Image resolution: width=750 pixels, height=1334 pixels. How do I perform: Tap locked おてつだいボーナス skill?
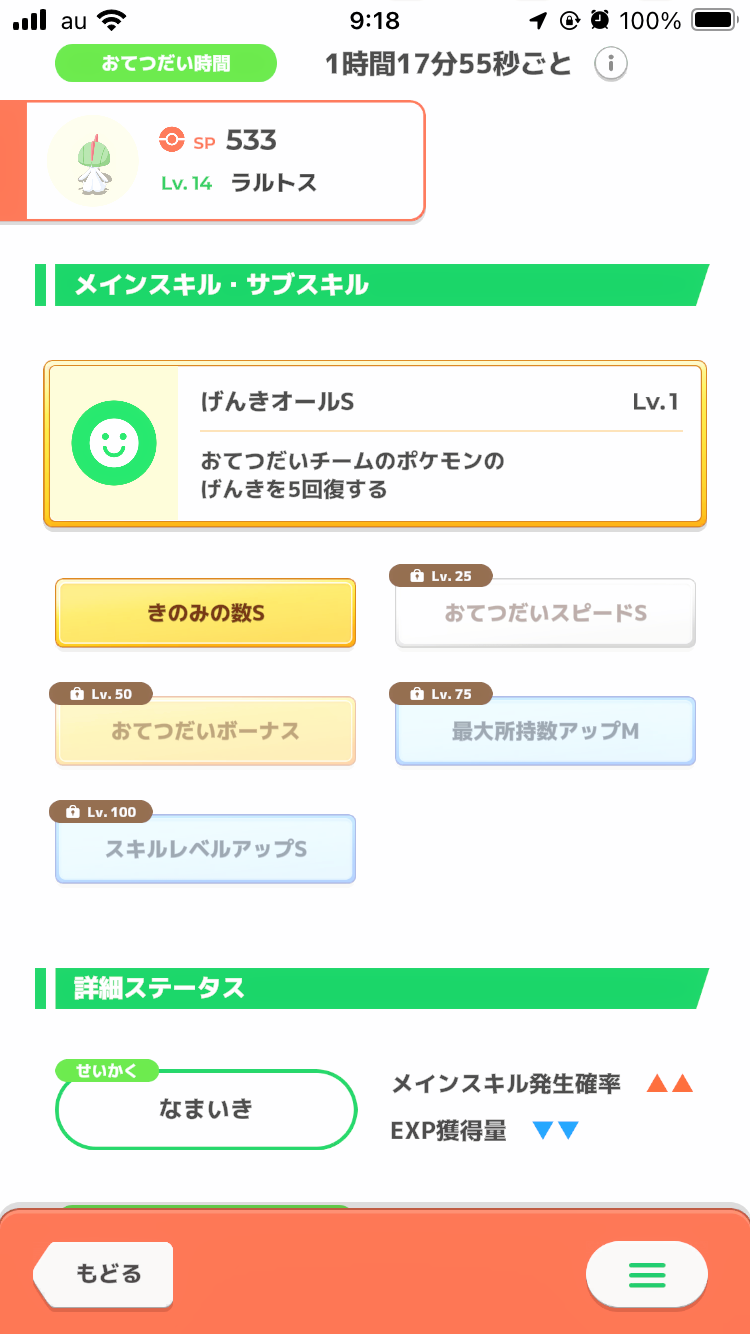(205, 731)
